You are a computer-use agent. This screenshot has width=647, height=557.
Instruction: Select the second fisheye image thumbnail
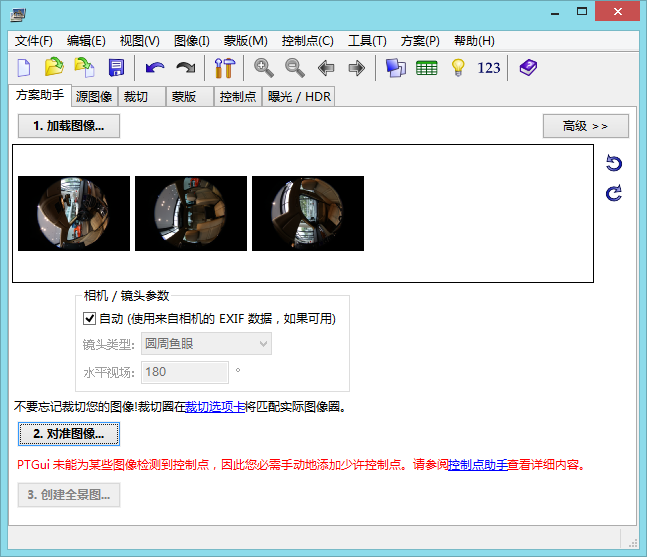click(x=191, y=213)
